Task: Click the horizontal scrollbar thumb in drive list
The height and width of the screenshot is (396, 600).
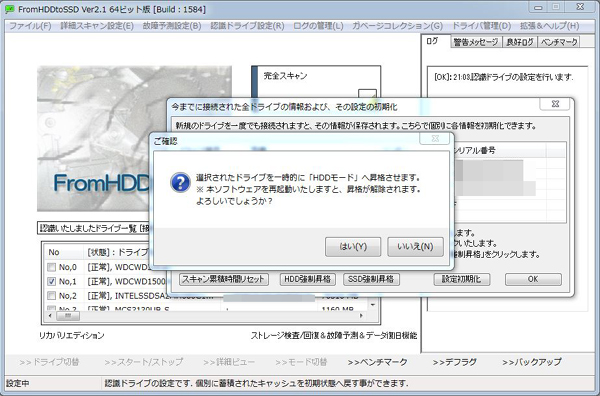Action: click(68, 316)
